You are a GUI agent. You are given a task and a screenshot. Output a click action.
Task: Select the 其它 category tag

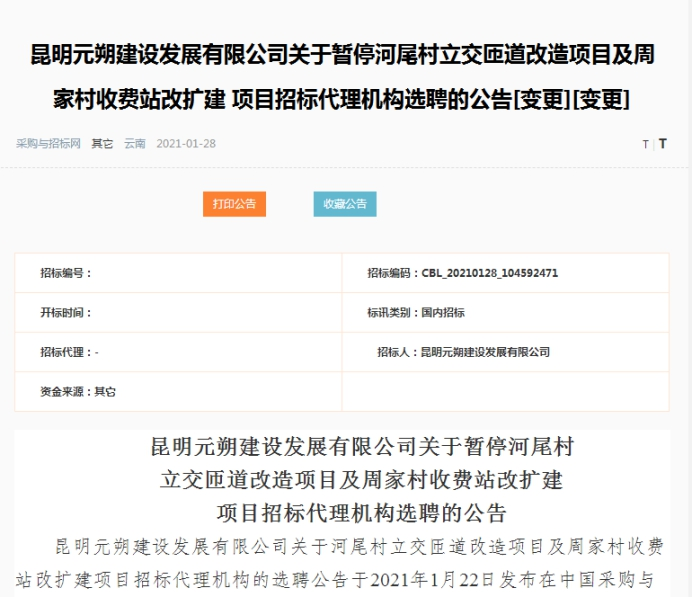102,144
